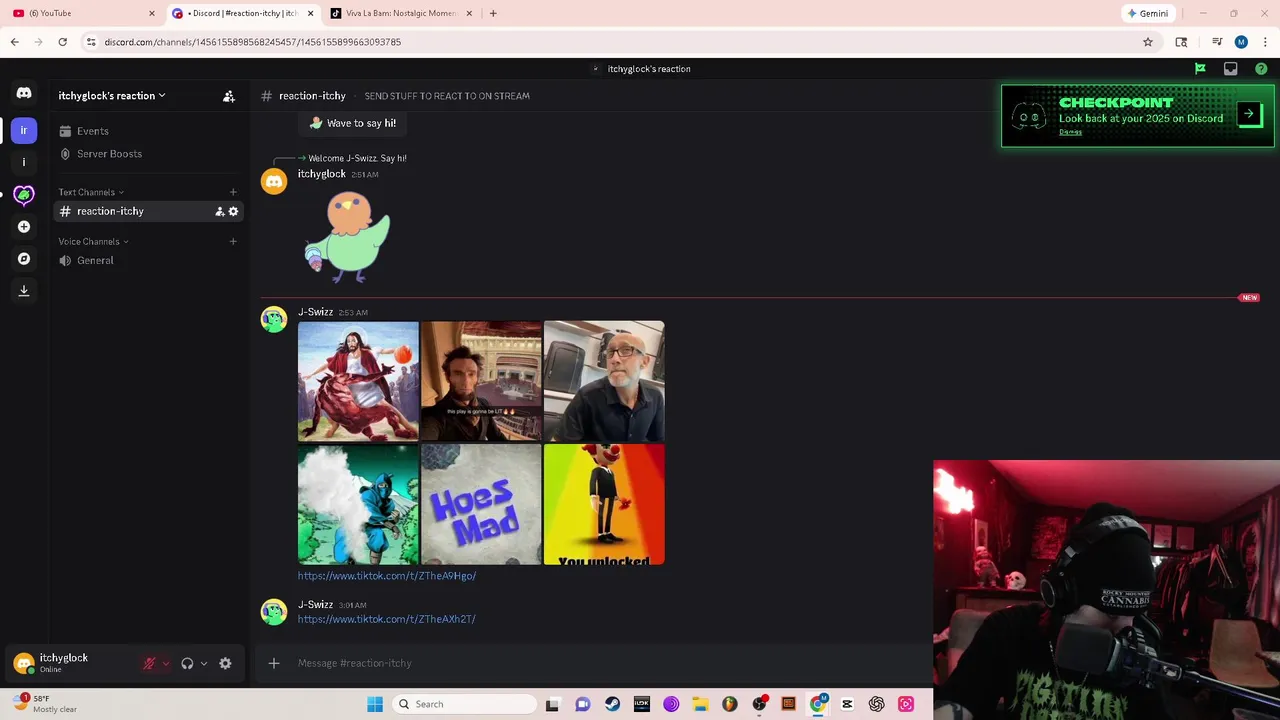Open Server Boosts in sidebar
This screenshot has height=720, width=1280.
tap(146, 154)
